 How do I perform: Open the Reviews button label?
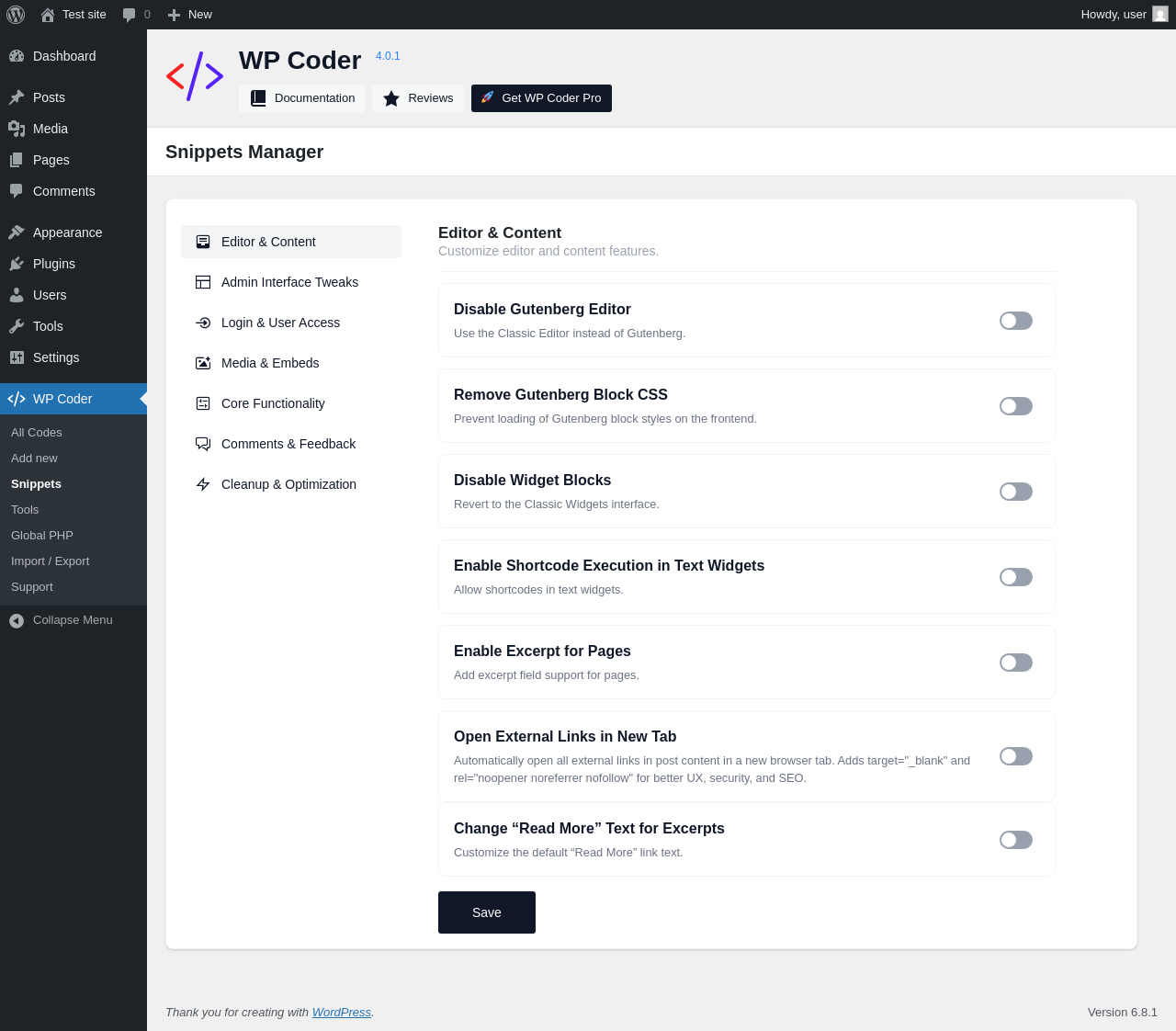[x=431, y=98]
